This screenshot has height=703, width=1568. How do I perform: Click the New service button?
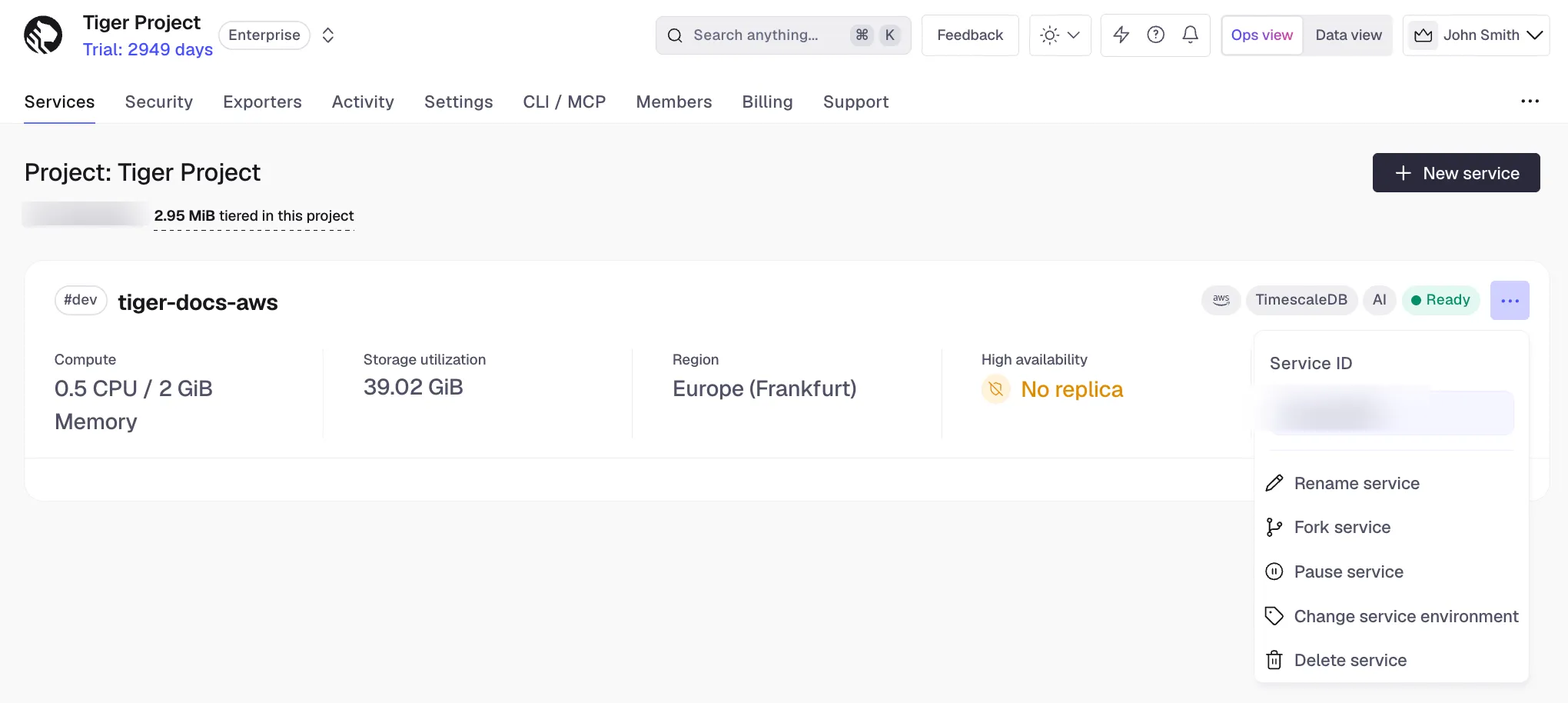1456,173
